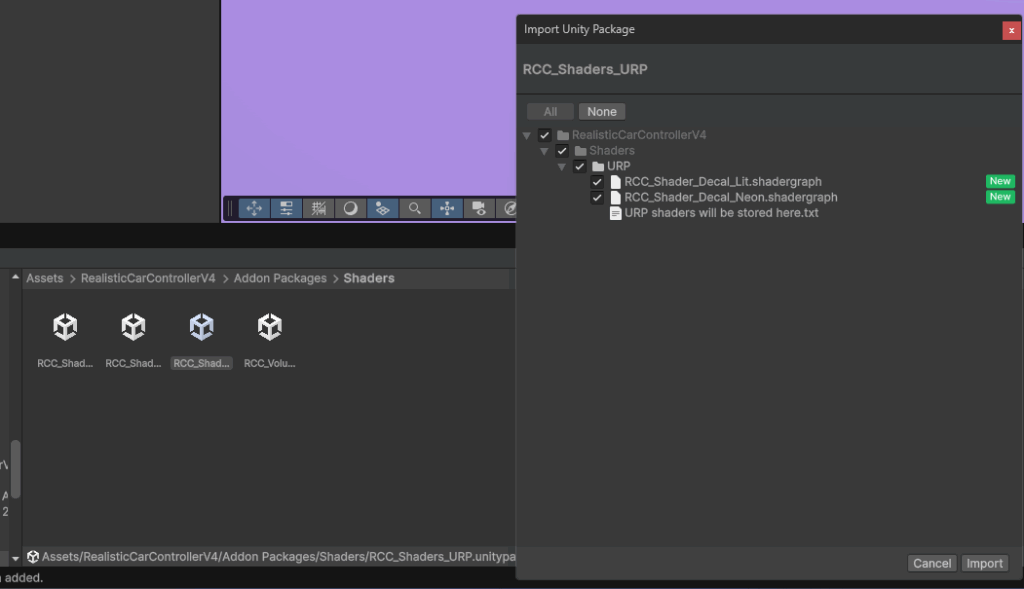
Task: Toggle the RealisticCarControllerV4 folder checkbox
Action: pyautogui.click(x=545, y=135)
